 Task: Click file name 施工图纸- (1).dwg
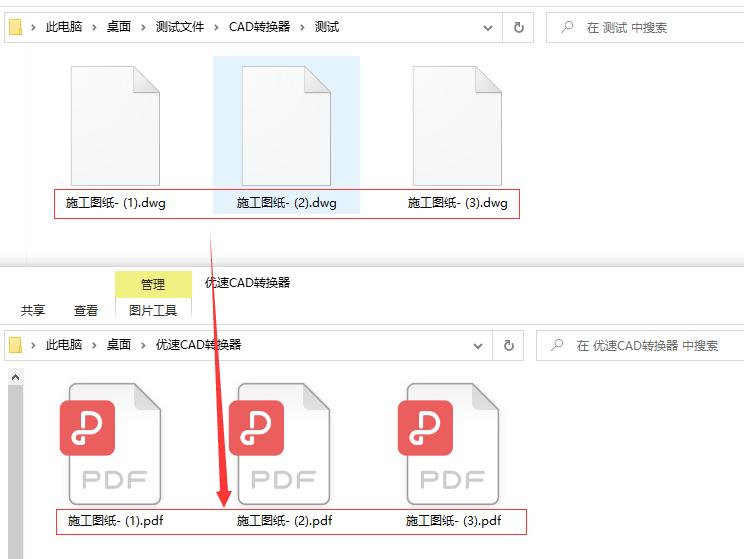(x=116, y=203)
